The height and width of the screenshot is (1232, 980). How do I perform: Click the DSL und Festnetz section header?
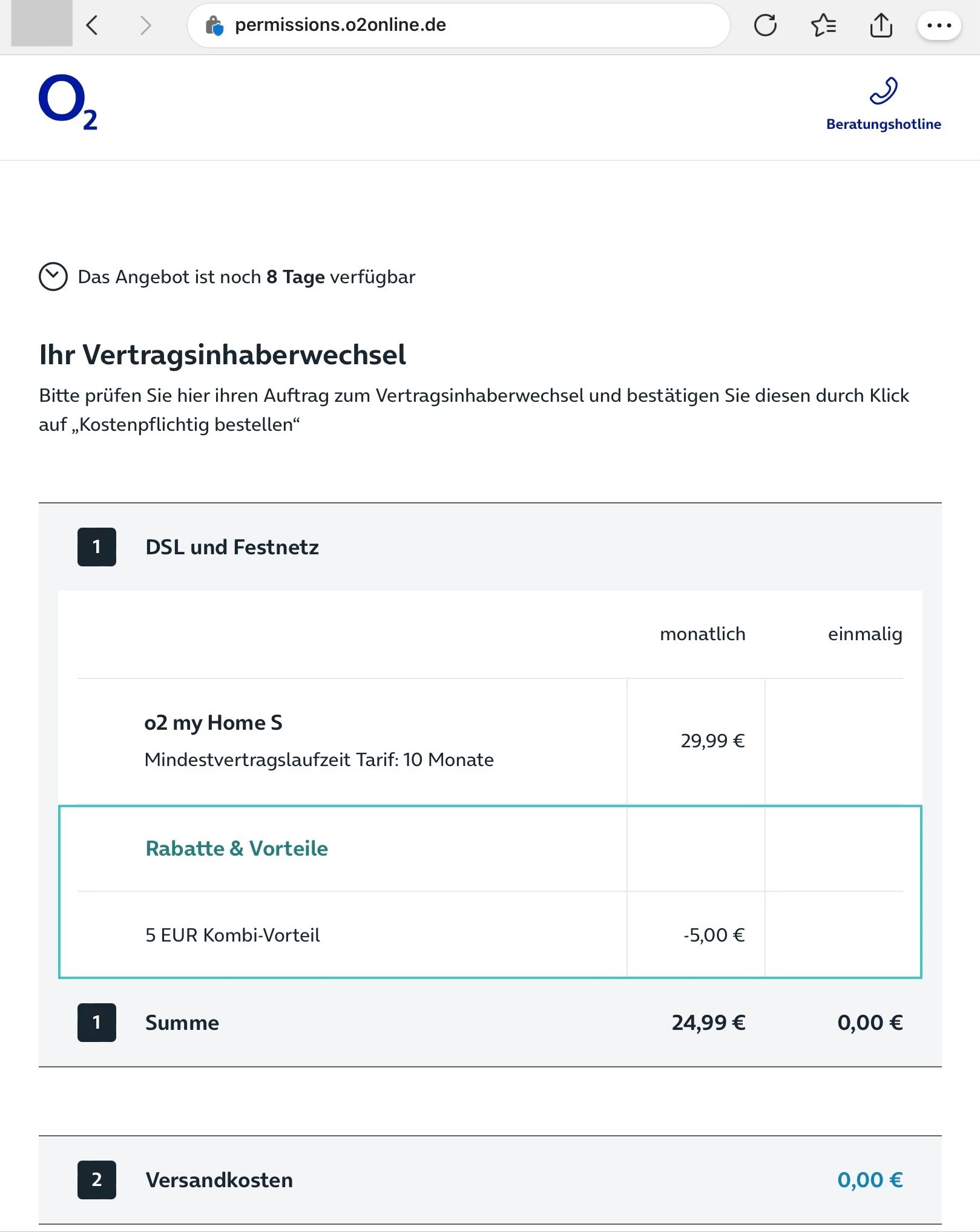(x=232, y=547)
